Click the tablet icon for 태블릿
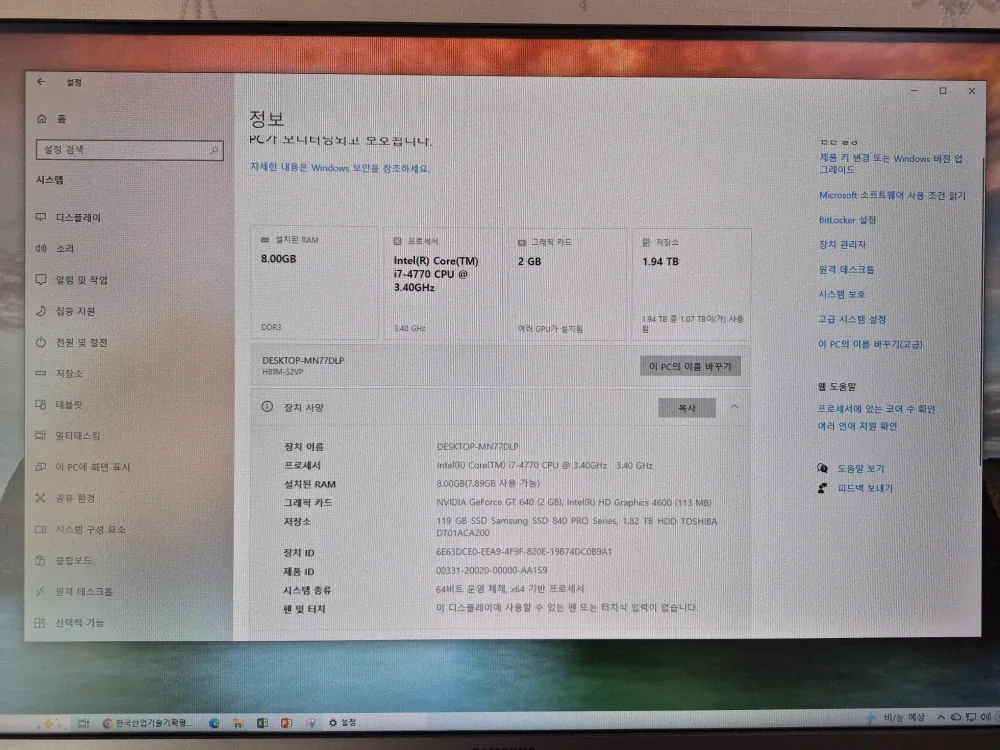 point(41,404)
